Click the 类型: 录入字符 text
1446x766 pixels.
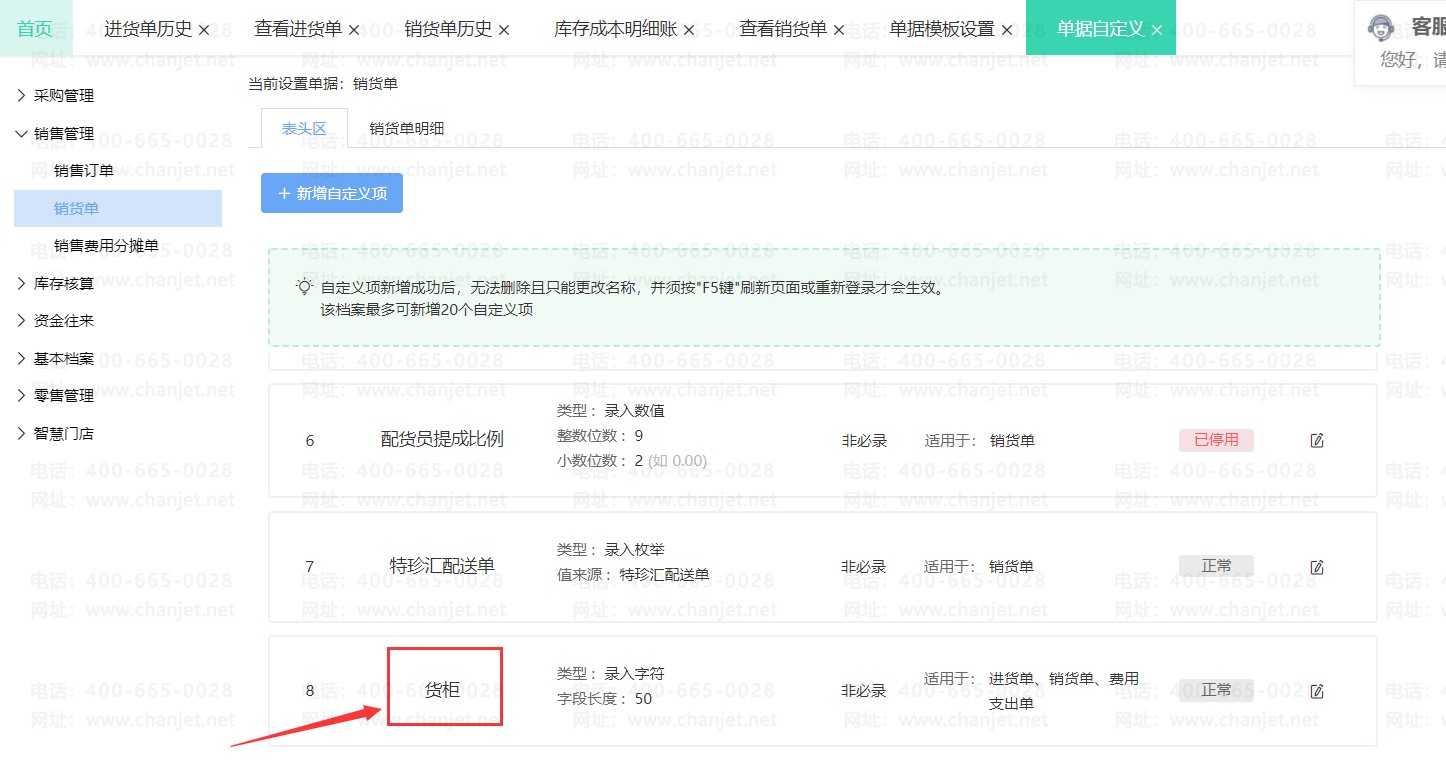pos(610,674)
